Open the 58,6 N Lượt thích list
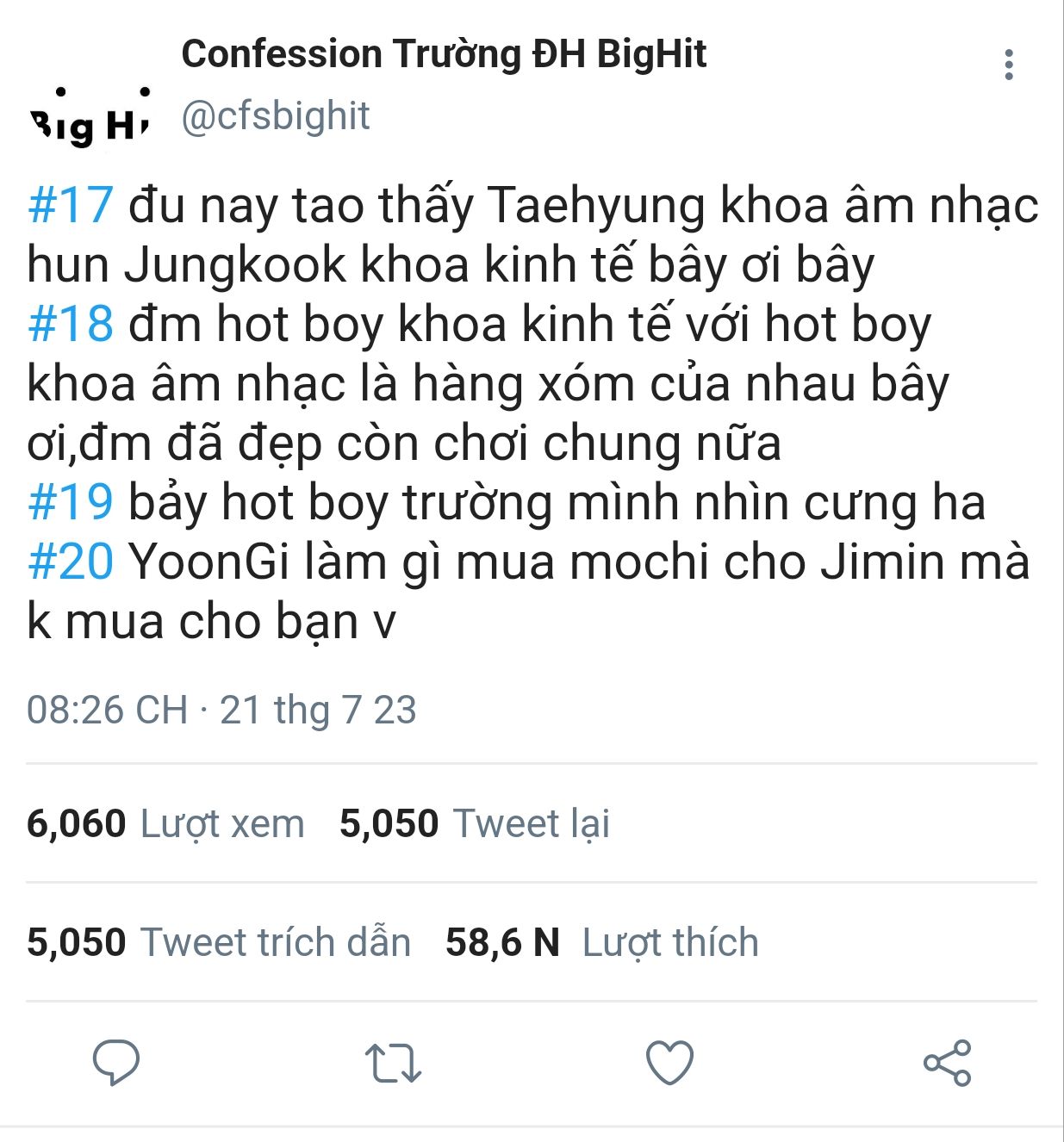 [x=602, y=942]
